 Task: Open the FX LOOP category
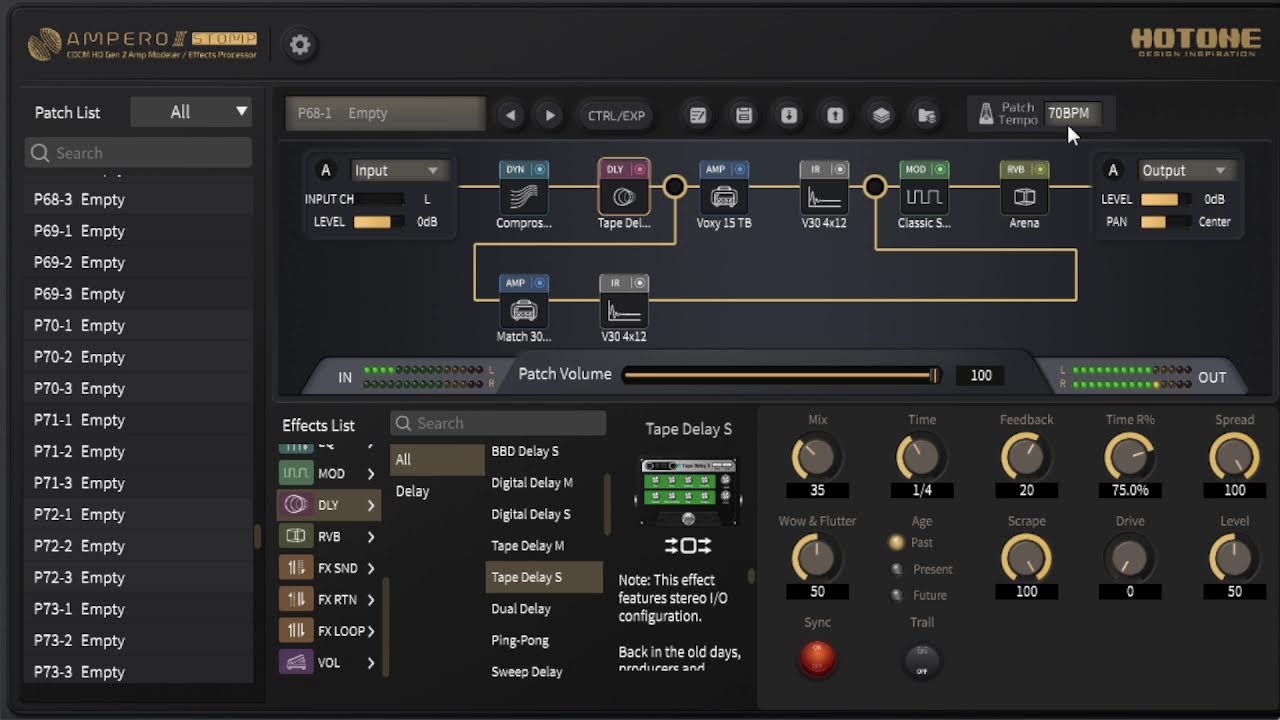(329, 631)
